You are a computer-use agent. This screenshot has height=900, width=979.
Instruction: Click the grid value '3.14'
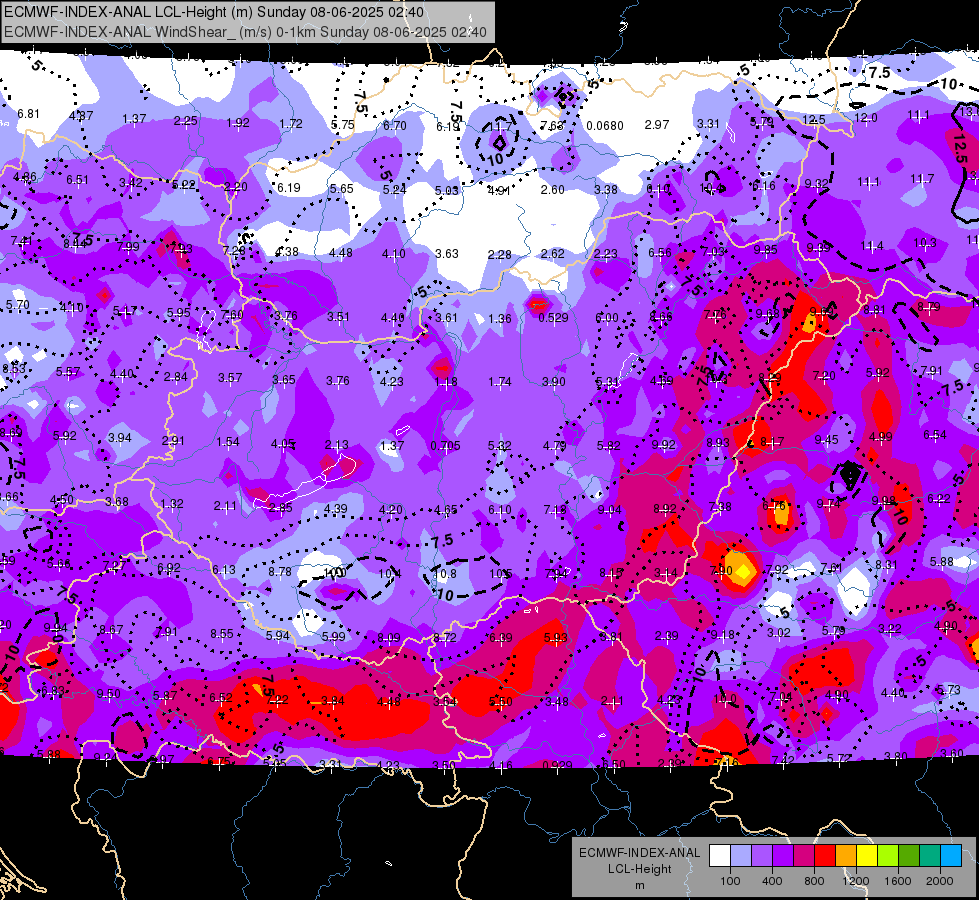pyautogui.click(x=666, y=573)
